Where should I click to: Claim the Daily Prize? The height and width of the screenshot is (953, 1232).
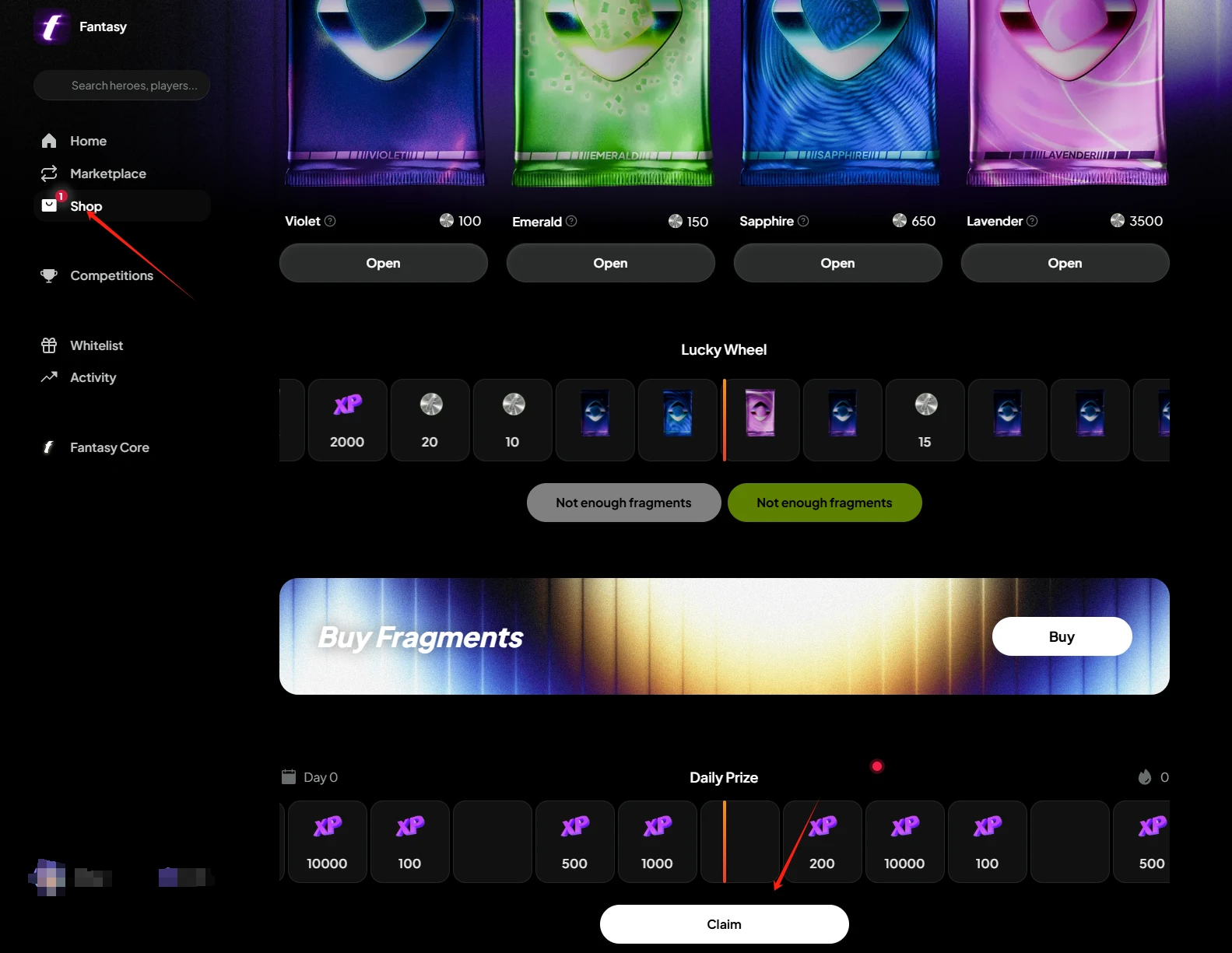click(x=724, y=924)
